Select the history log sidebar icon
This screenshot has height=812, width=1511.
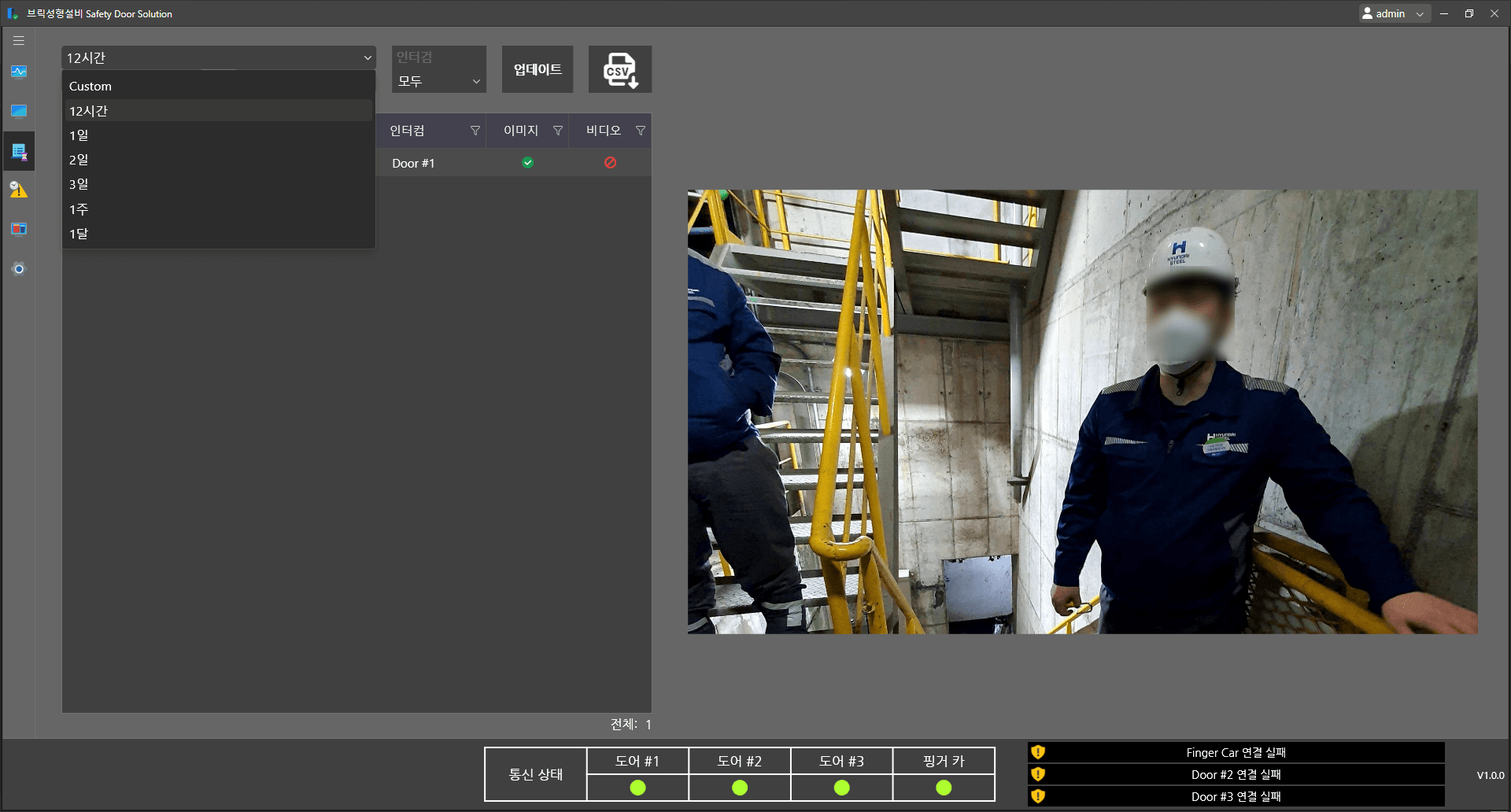(18, 151)
